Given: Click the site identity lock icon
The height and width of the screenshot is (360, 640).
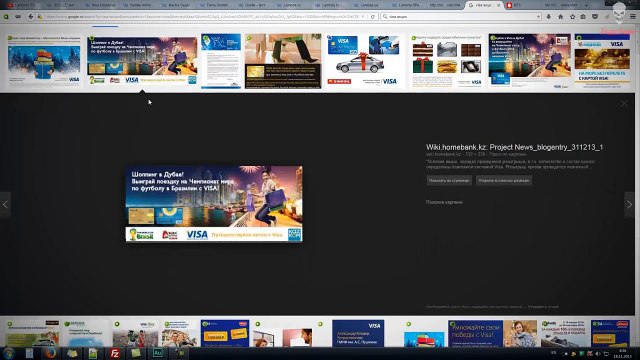Looking at the screenshot, I should (40, 17).
